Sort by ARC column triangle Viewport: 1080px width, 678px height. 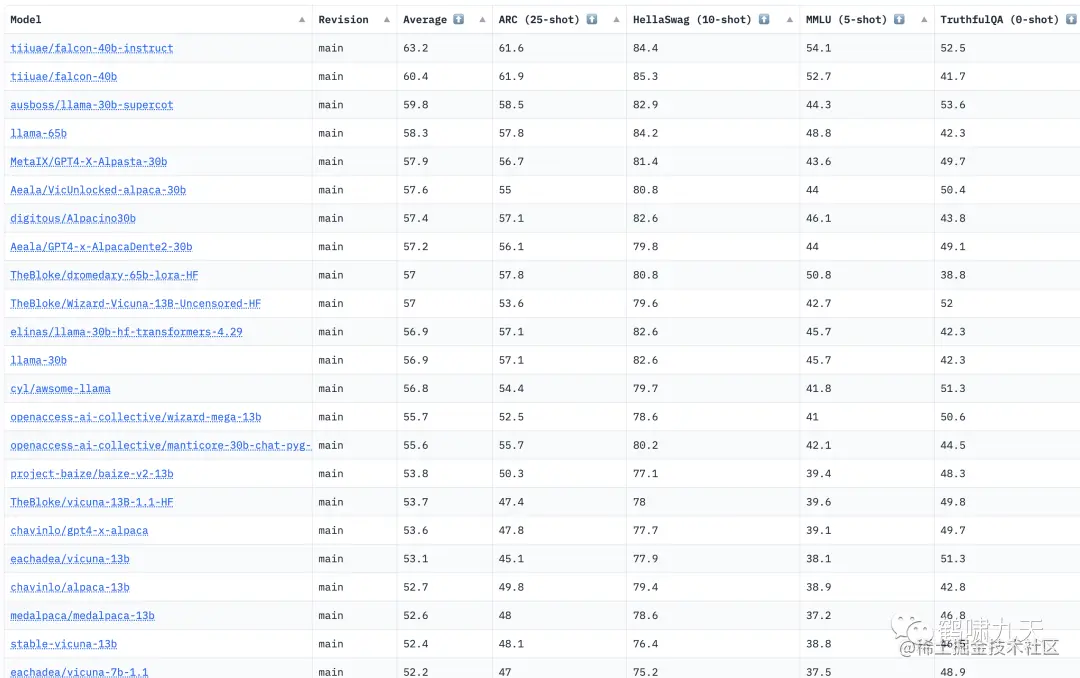point(616,19)
